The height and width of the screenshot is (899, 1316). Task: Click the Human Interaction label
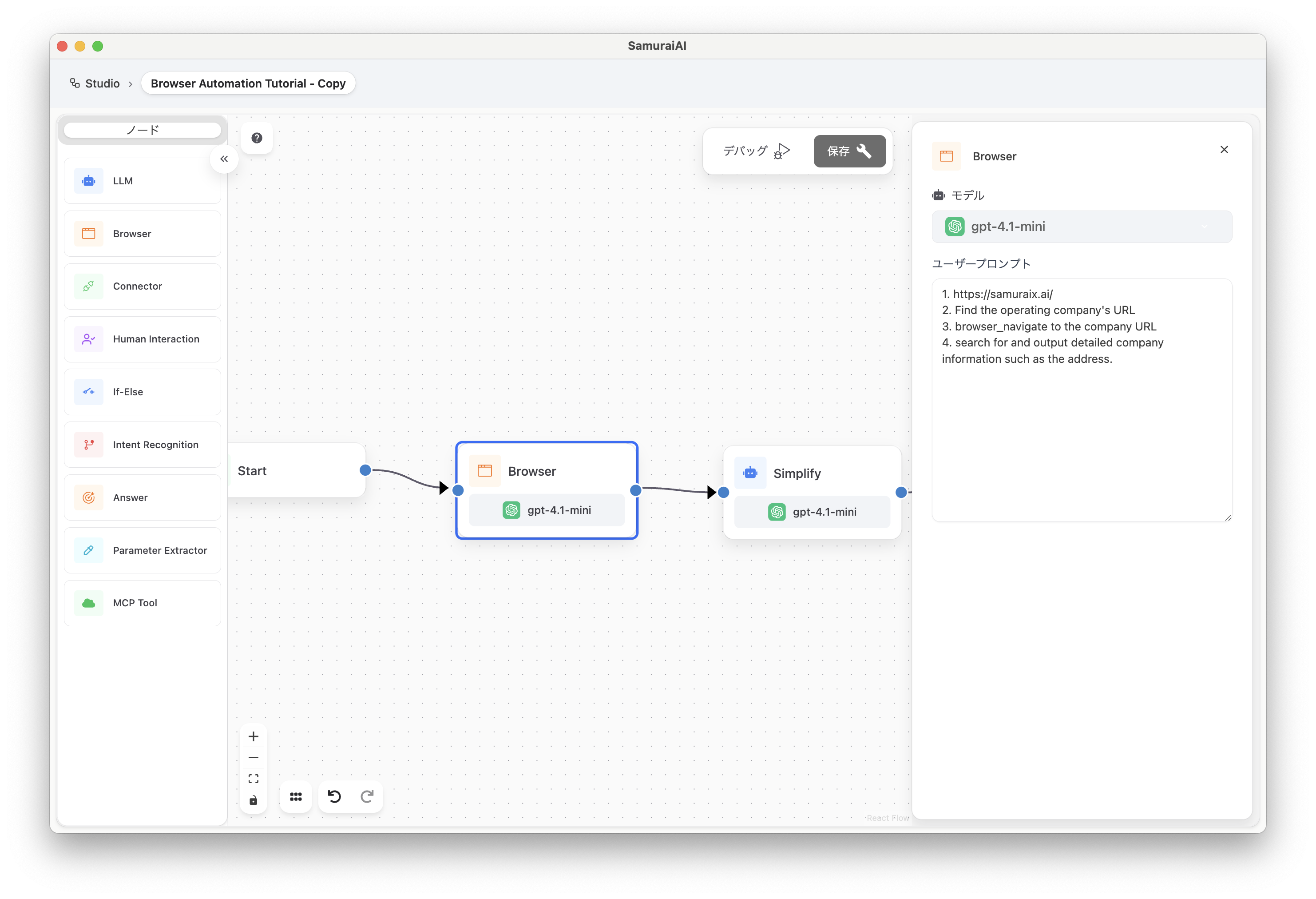tap(156, 339)
